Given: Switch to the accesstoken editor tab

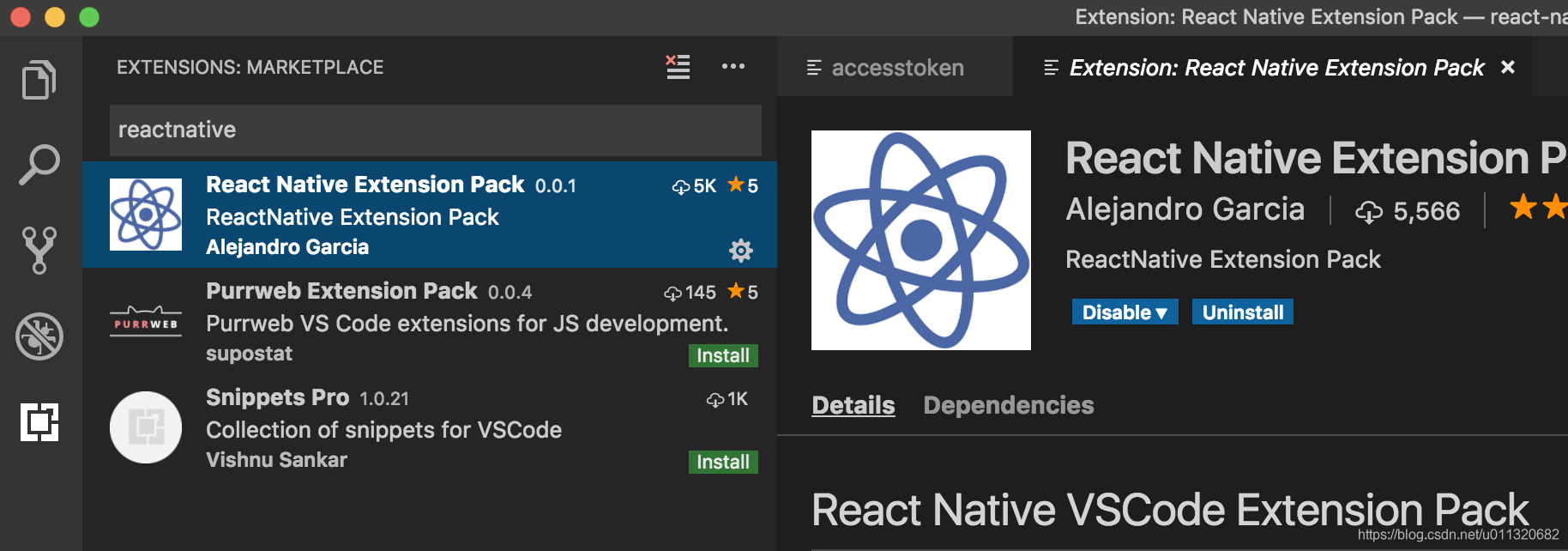Looking at the screenshot, I should click(895, 67).
